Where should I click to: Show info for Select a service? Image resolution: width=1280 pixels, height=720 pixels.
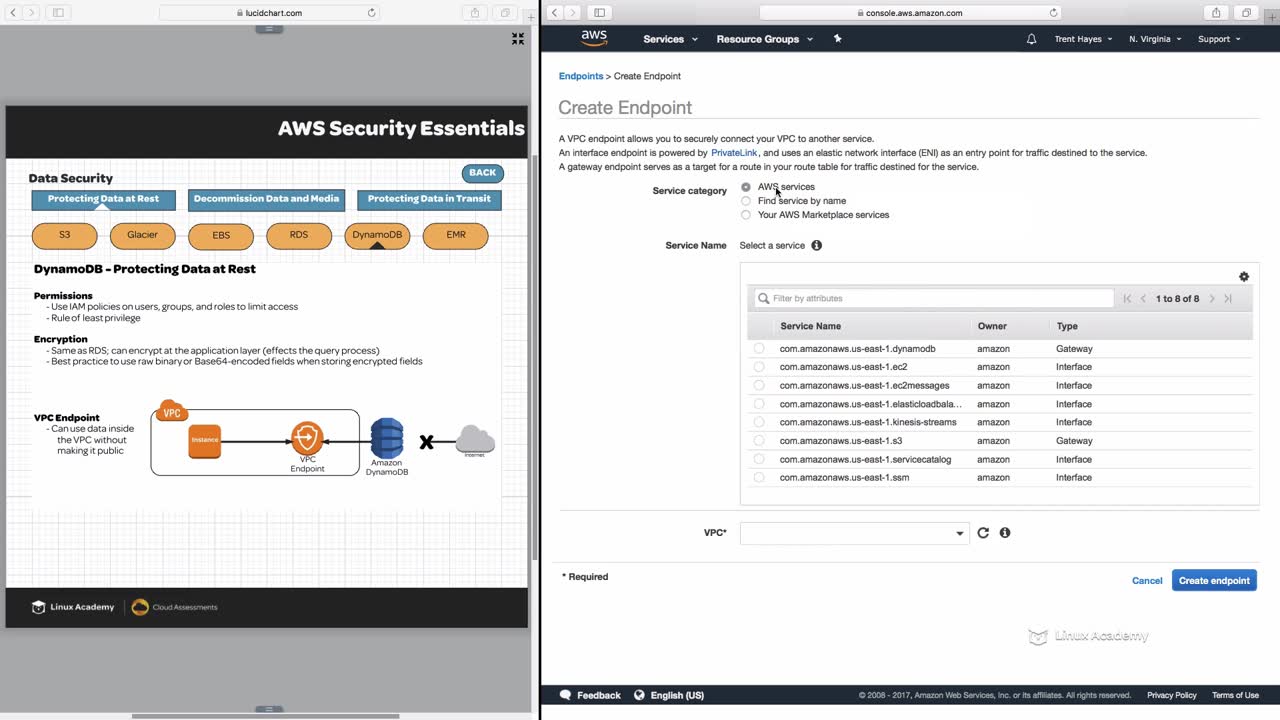click(x=817, y=245)
